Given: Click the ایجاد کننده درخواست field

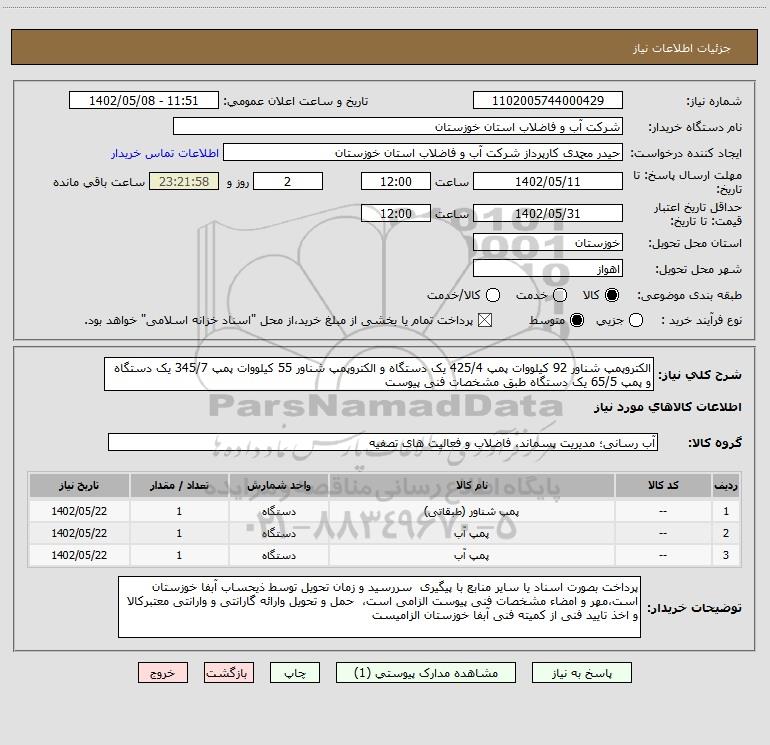Looking at the screenshot, I should coord(423,153).
